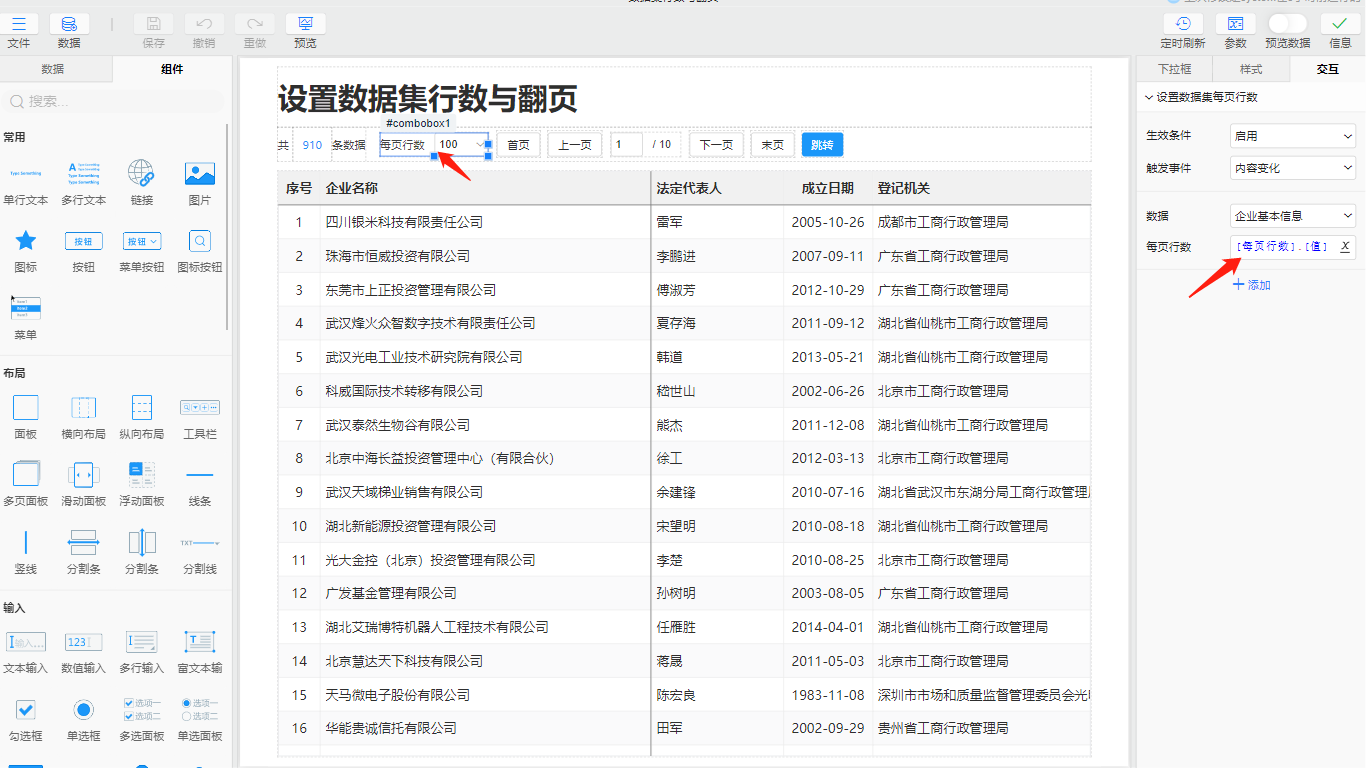
Task: Open the 生效条件 dropdown showing 启用
Action: coord(1292,136)
